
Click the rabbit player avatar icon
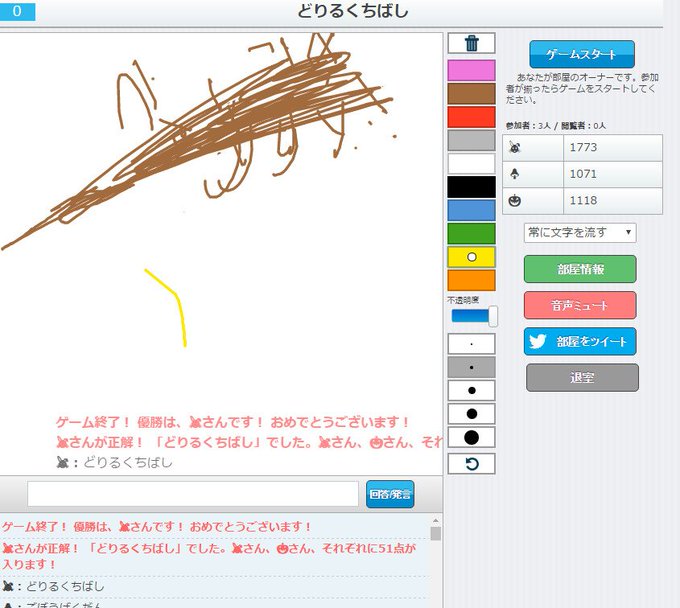[515, 147]
